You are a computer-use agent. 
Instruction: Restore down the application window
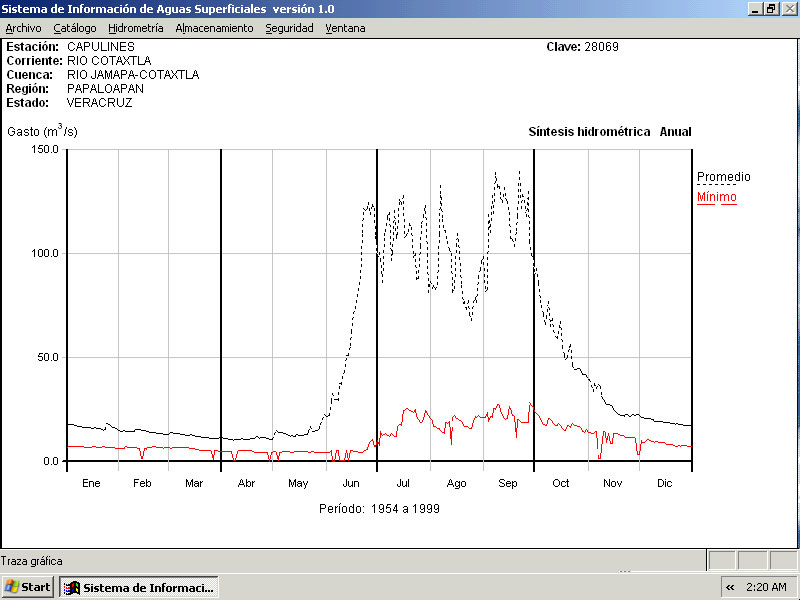click(771, 8)
